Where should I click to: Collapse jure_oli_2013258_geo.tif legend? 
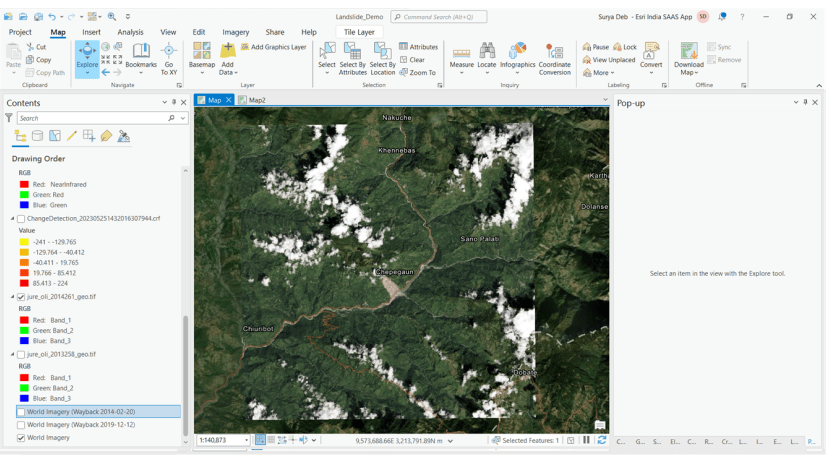pyautogui.click(x=13, y=354)
